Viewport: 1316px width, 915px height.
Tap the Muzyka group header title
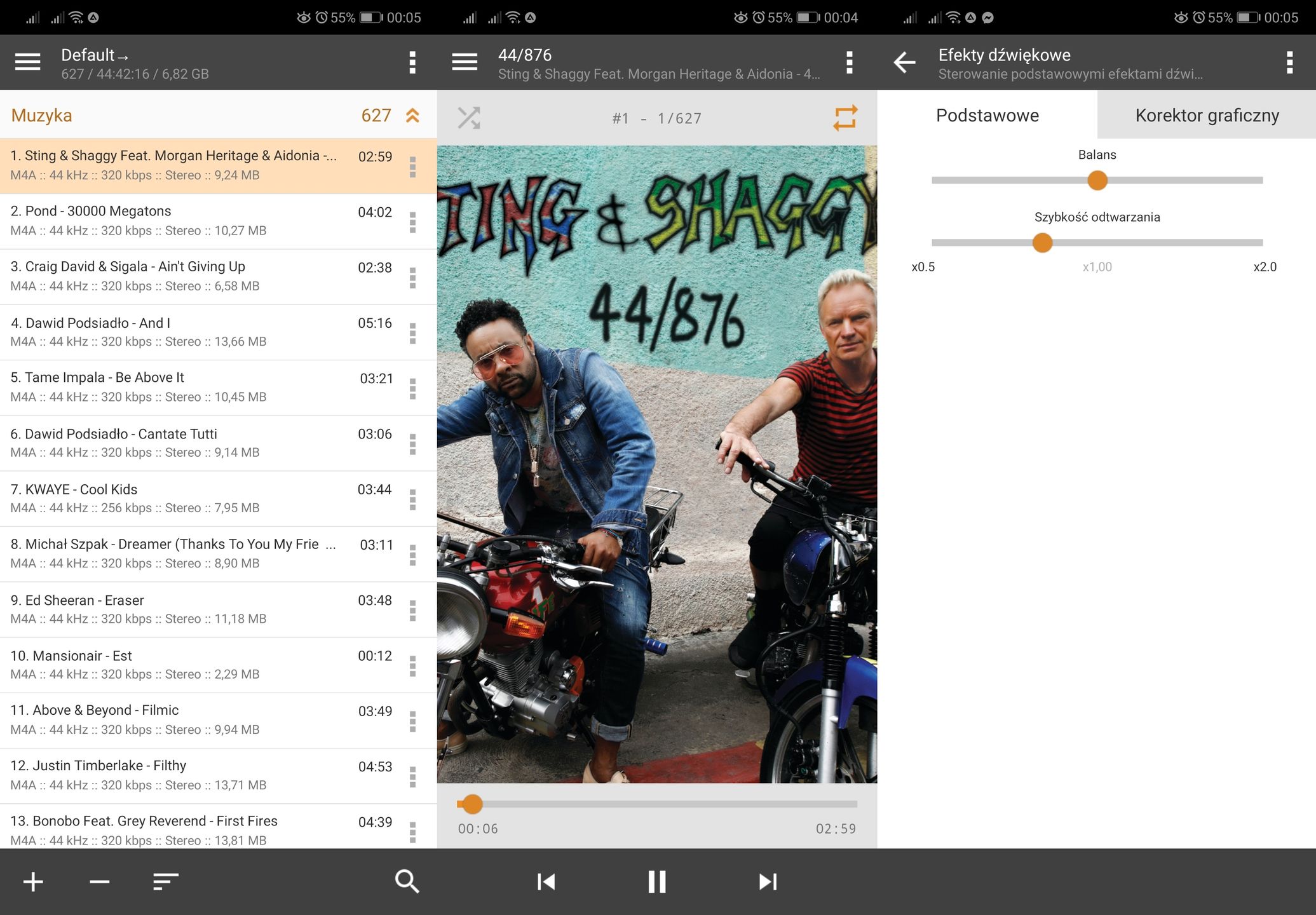pos(41,116)
